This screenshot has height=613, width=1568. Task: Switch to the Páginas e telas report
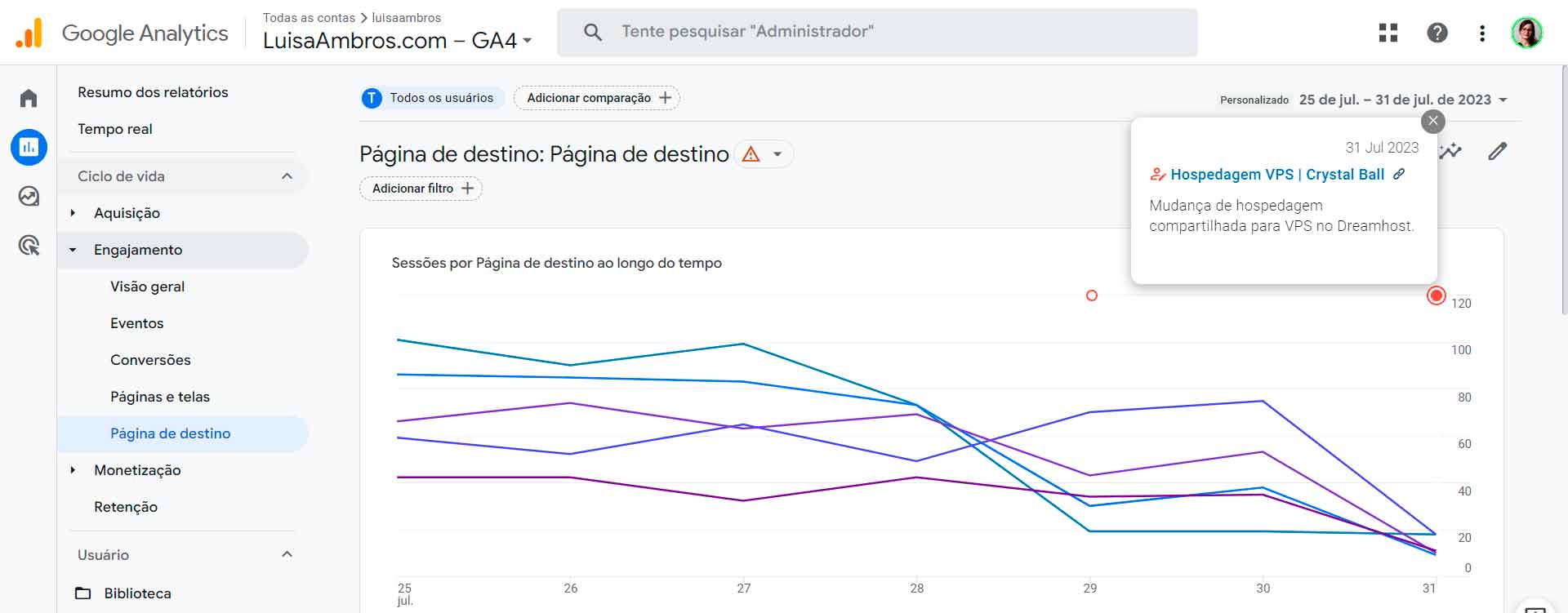(160, 396)
